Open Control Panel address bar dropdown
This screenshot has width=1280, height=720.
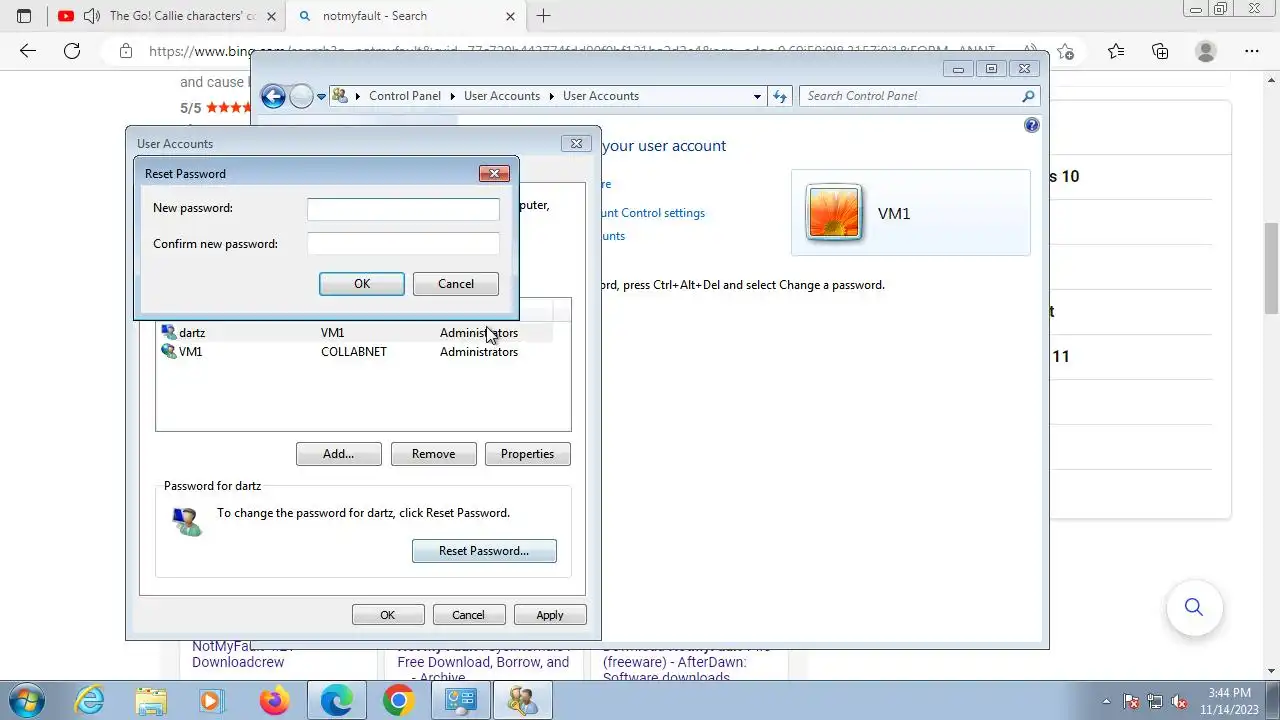point(757,97)
